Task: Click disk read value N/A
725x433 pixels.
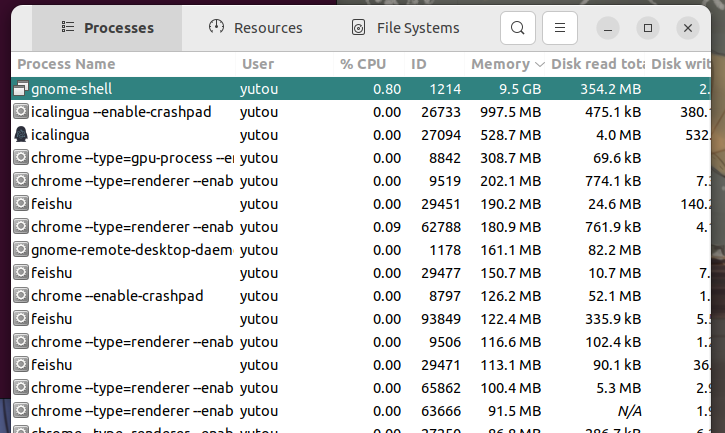Action: point(629,411)
